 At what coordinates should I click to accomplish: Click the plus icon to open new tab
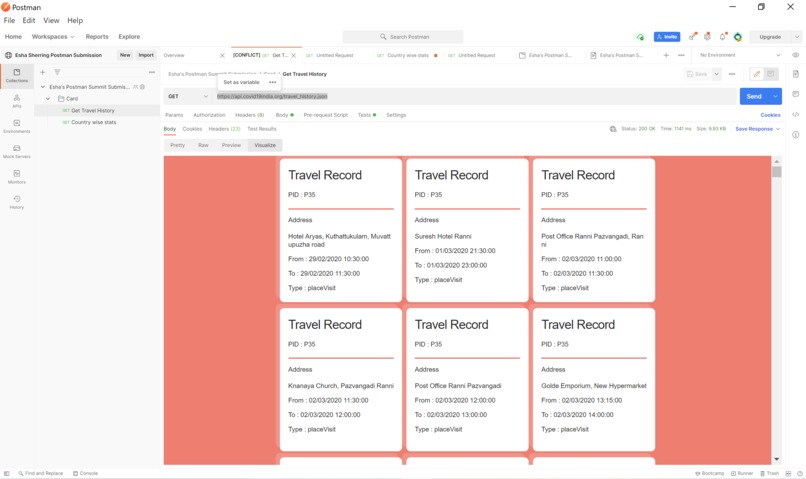(x=666, y=55)
